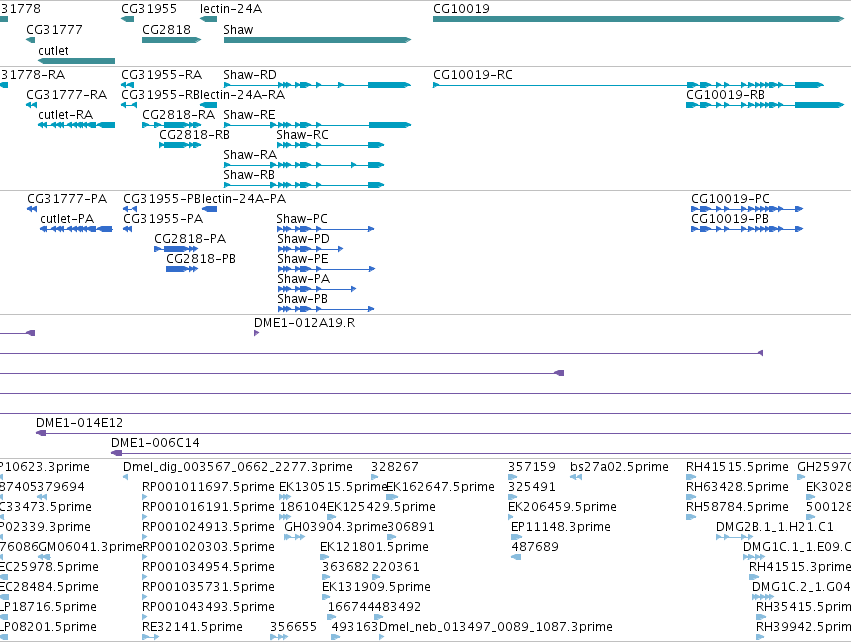851x642 pixels.
Task: Click the RP001011697.5prime EST label
Action: point(208,487)
